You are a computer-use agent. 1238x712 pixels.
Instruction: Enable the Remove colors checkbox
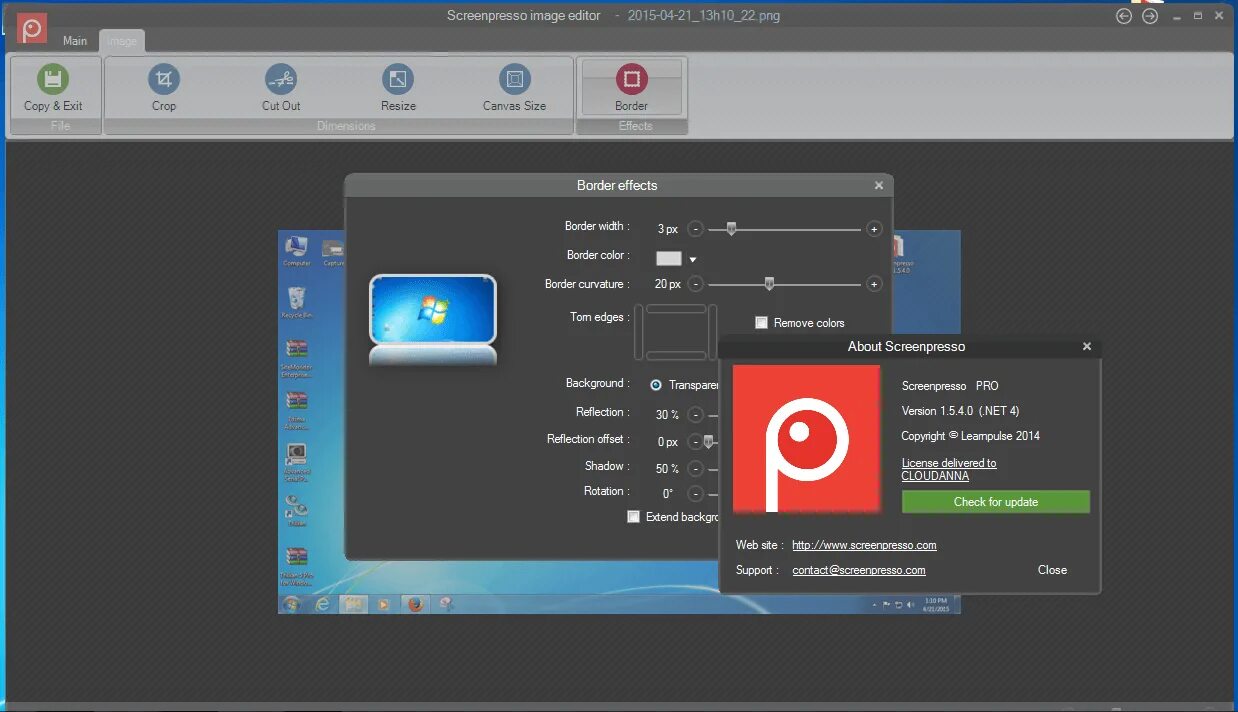point(761,322)
